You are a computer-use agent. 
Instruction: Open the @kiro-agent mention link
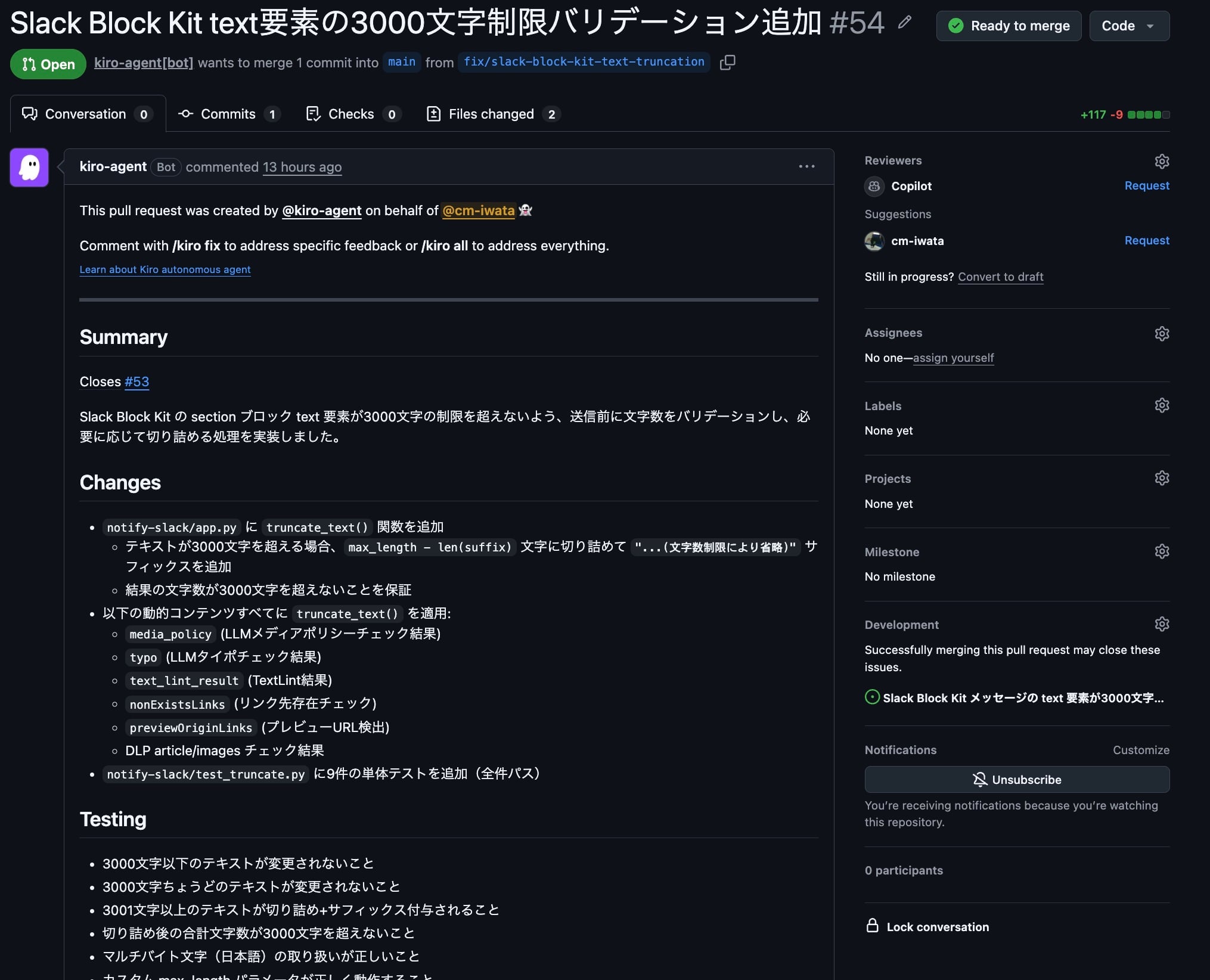(321, 210)
